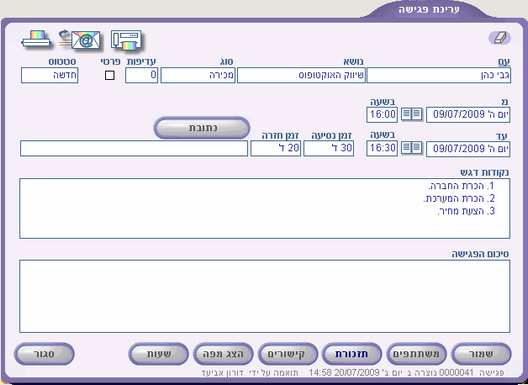Open calendar picker beside 16:00 start time
This screenshot has height=385, width=528.
point(412,114)
